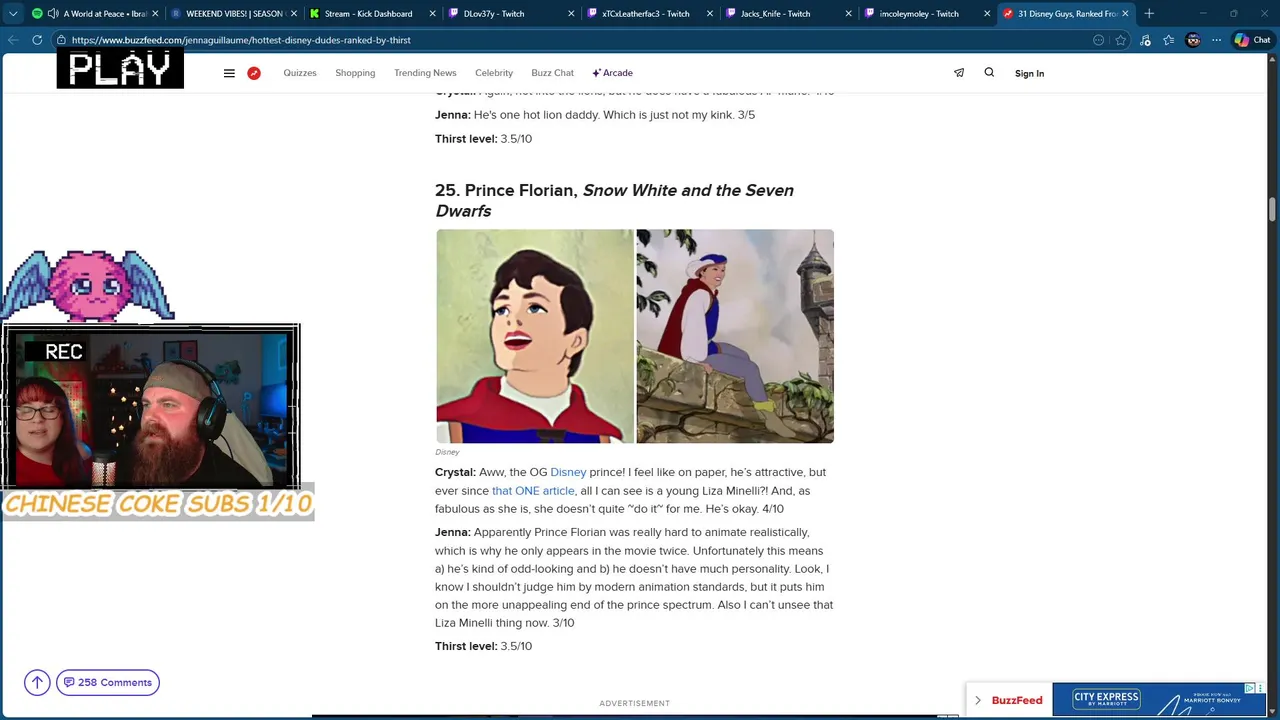Click the pink winged pixel creature overlay

88,285
